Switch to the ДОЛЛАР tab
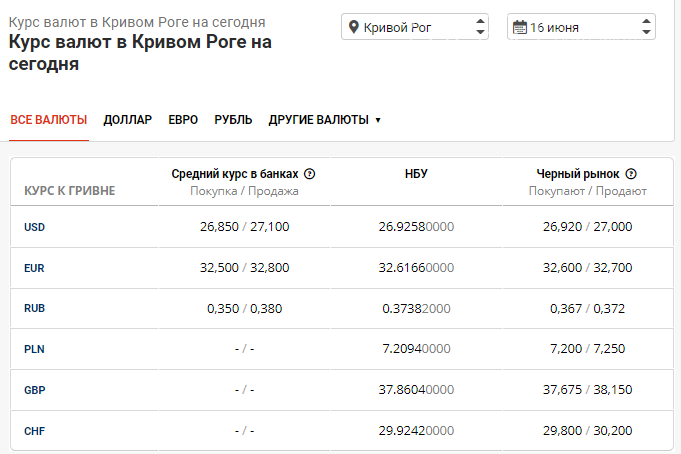 128,119
